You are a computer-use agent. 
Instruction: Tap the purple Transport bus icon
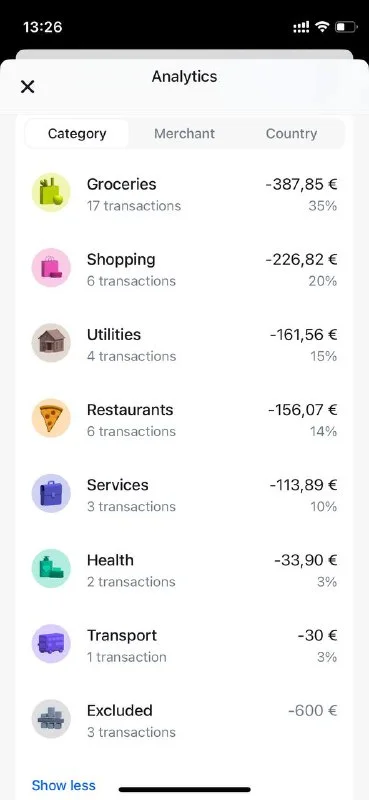[51, 644]
